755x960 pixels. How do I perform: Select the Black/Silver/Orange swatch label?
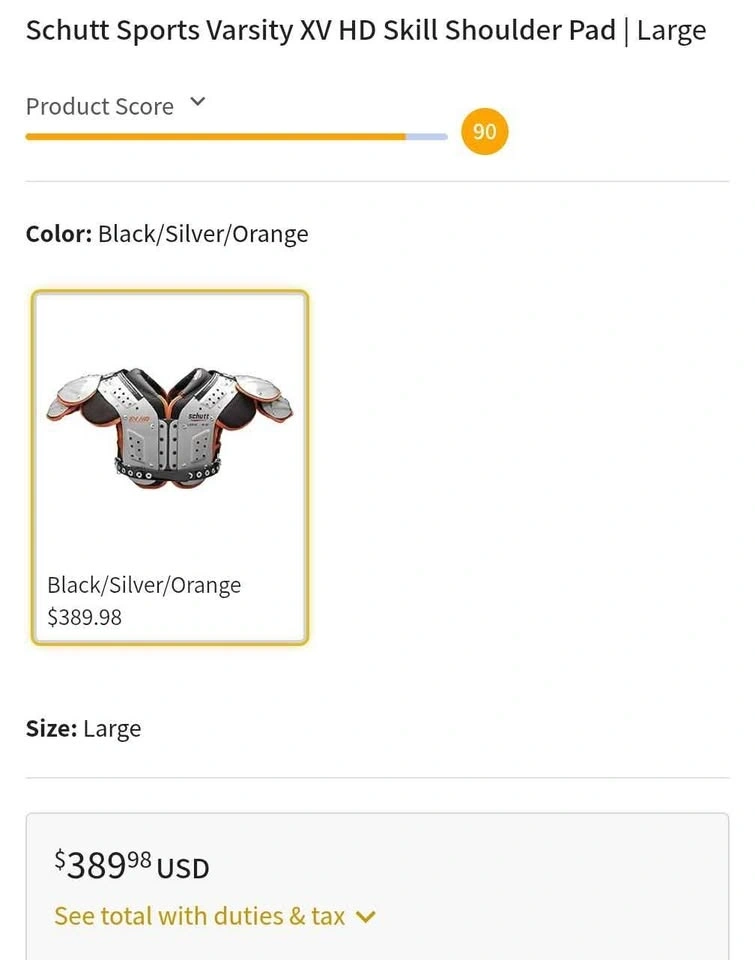(144, 585)
